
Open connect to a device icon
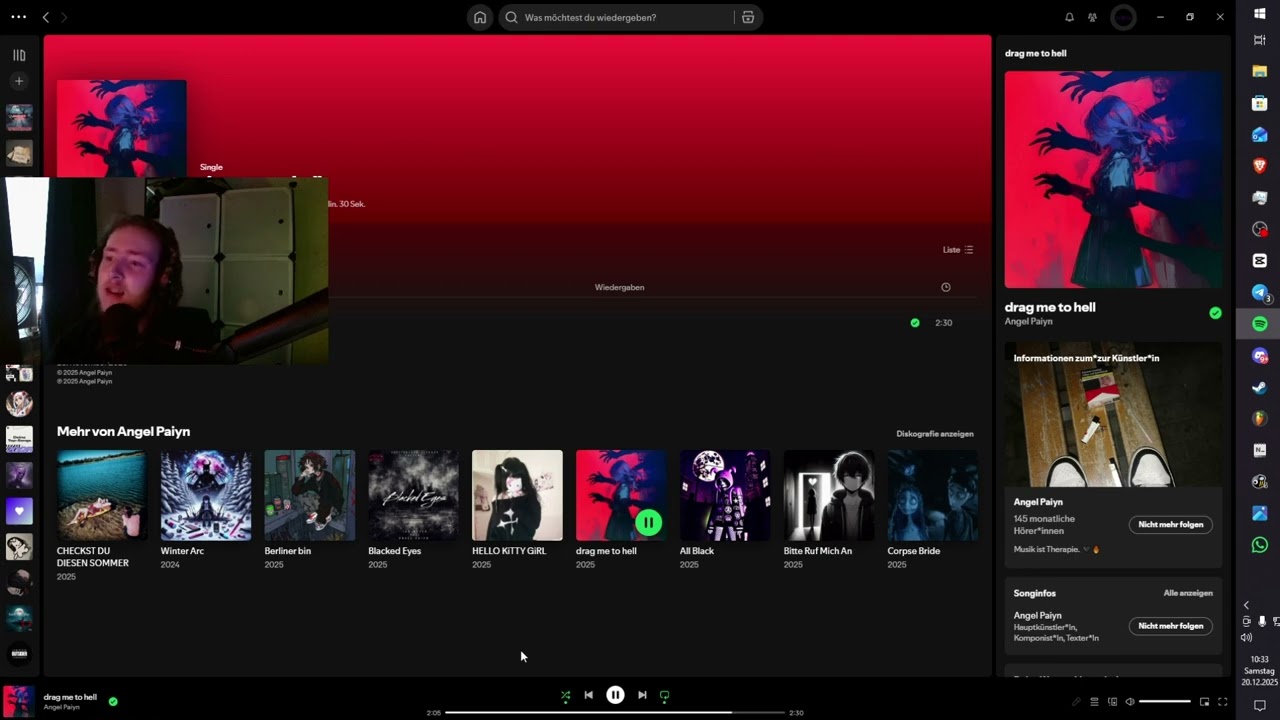pyautogui.click(x=1112, y=702)
